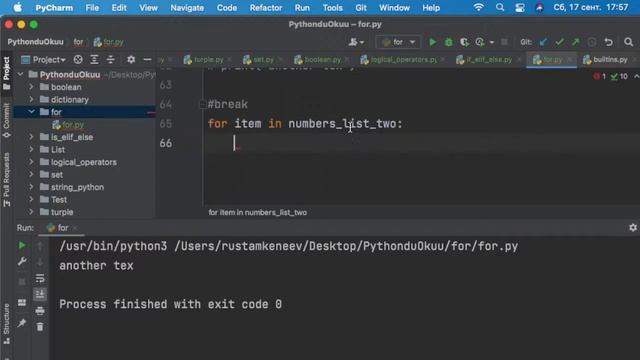The height and width of the screenshot is (360, 640).
Task: Open macOS Control Center
Action: coord(520,8)
